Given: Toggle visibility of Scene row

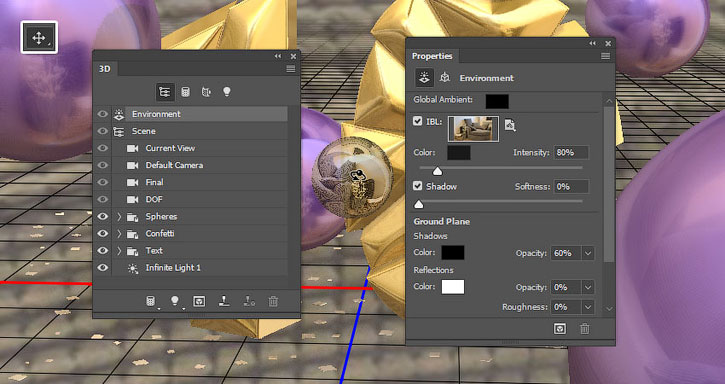Looking at the screenshot, I should tap(103, 131).
